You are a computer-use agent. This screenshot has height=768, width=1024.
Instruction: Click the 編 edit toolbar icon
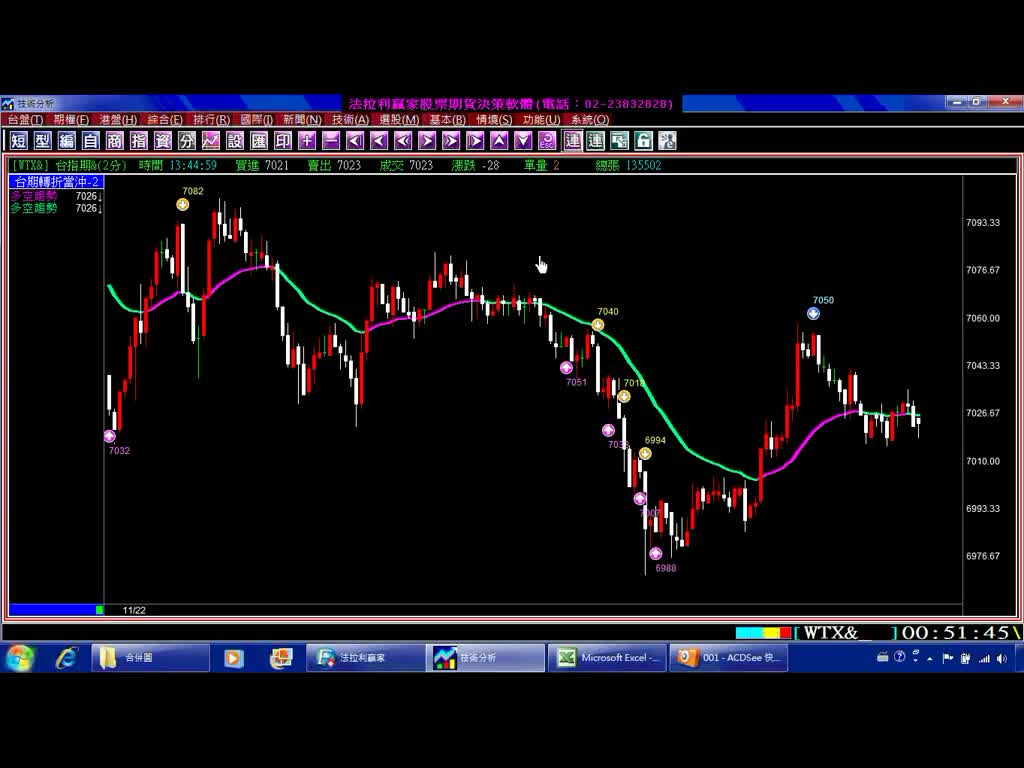click(x=67, y=140)
